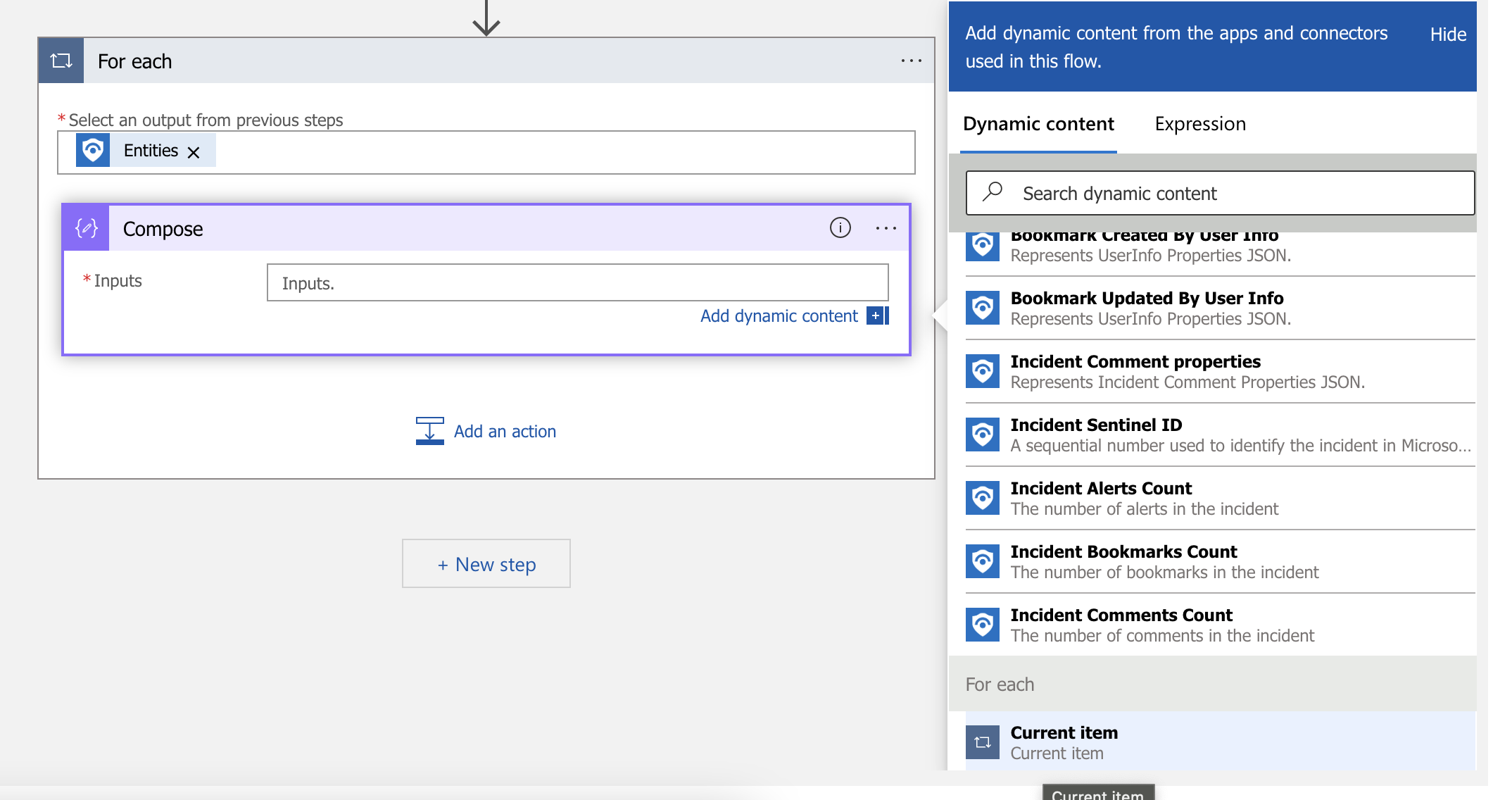This screenshot has width=1512, height=800.
Task: Click the Entities token Sentinel icon
Action: pos(93,150)
